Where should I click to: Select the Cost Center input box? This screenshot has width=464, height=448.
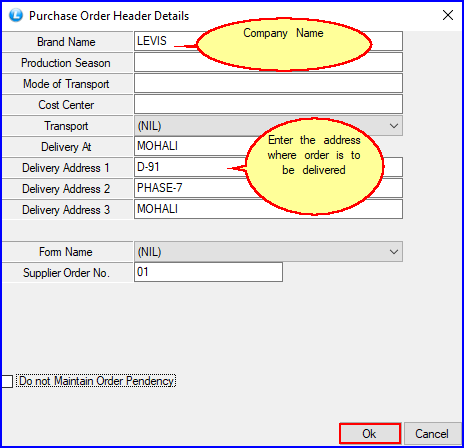(268, 104)
